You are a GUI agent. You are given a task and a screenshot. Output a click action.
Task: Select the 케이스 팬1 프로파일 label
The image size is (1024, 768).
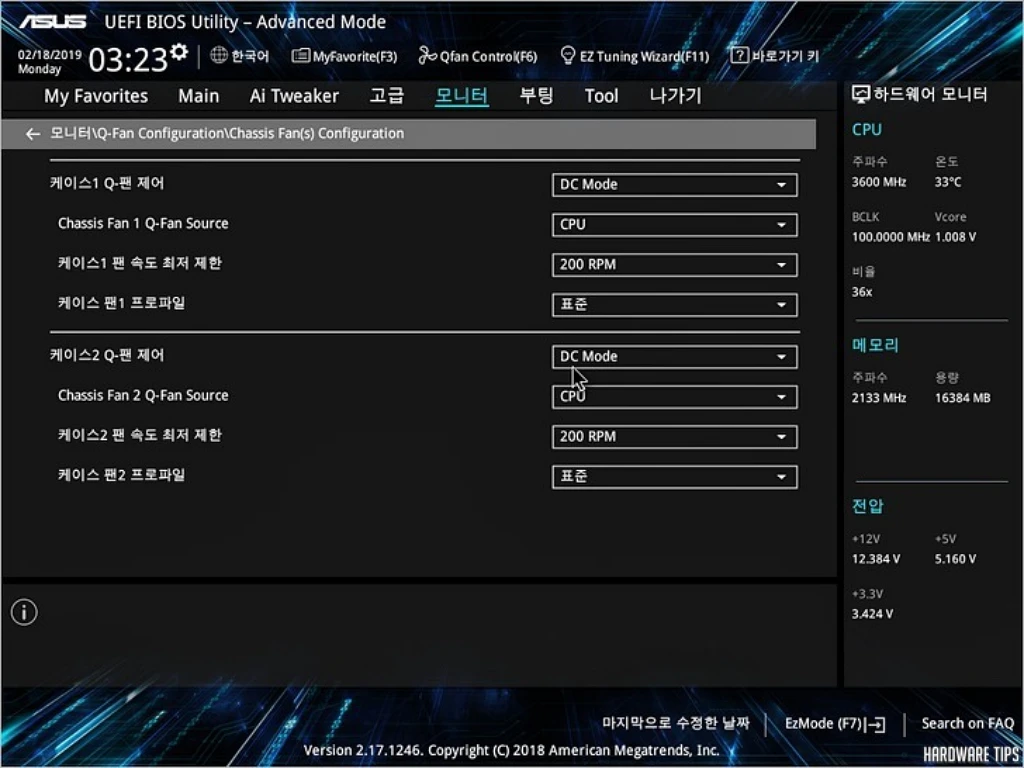(x=121, y=303)
